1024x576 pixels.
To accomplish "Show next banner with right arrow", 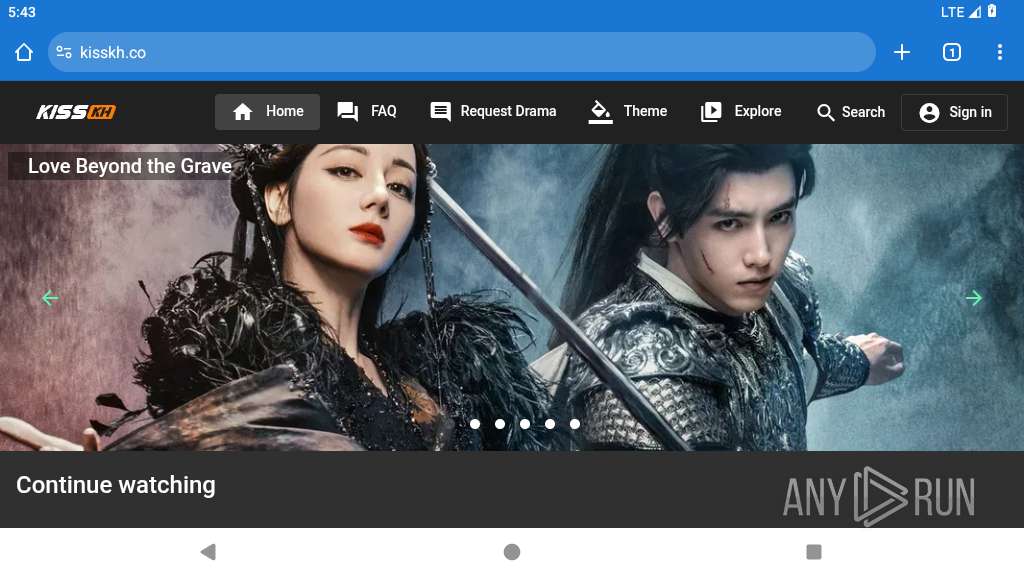I will pyautogui.click(x=974, y=298).
